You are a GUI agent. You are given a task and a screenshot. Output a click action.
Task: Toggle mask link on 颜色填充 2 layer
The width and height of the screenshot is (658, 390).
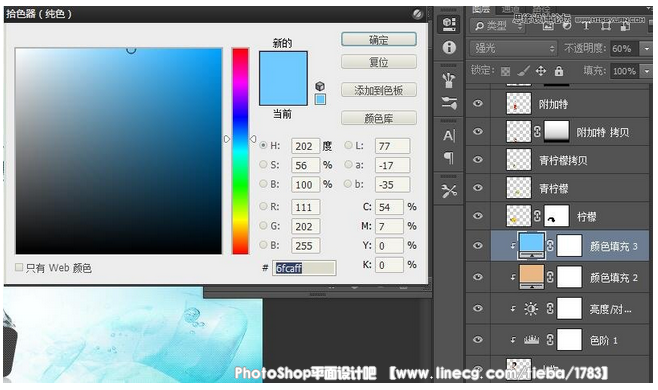pos(550,277)
